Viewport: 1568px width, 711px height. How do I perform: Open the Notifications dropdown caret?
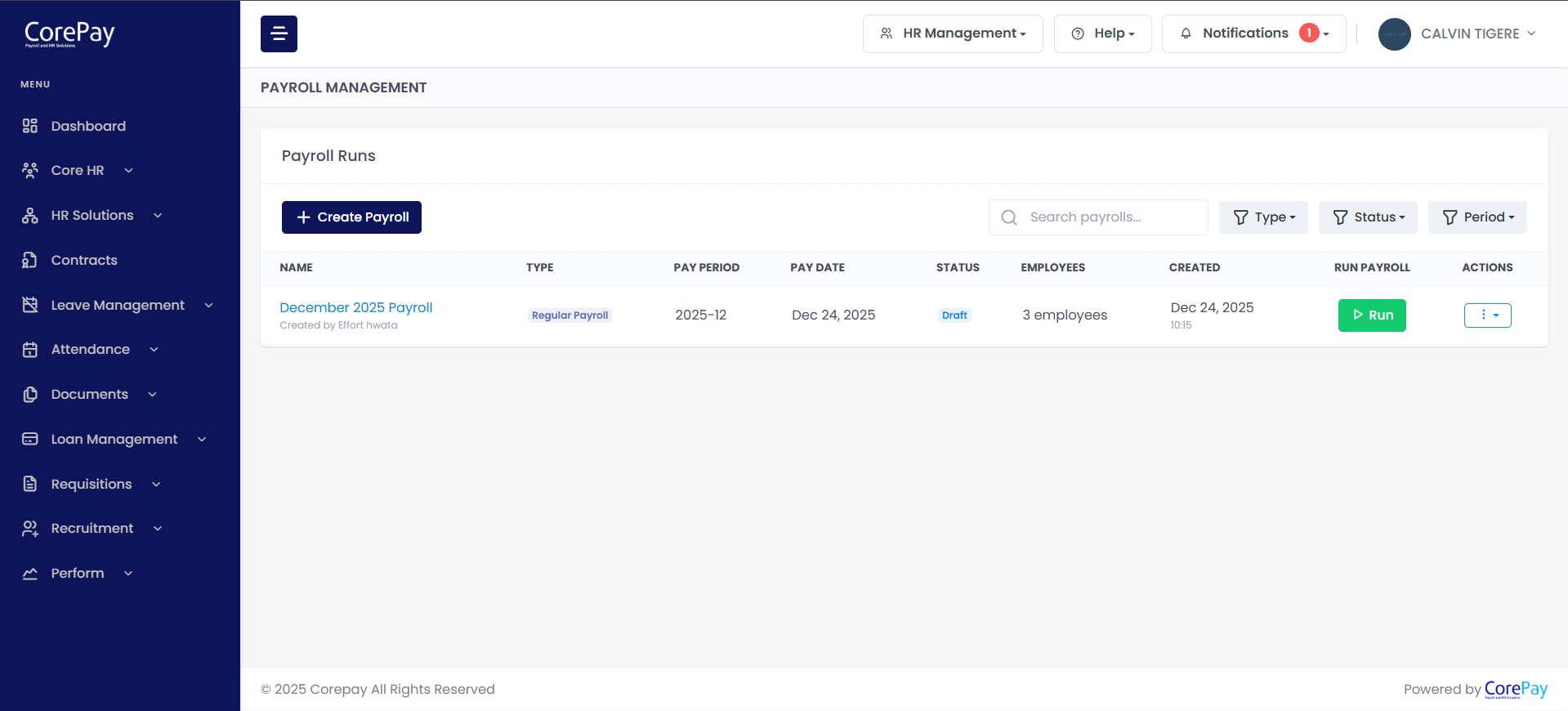pyautogui.click(x=1326, y=34)
